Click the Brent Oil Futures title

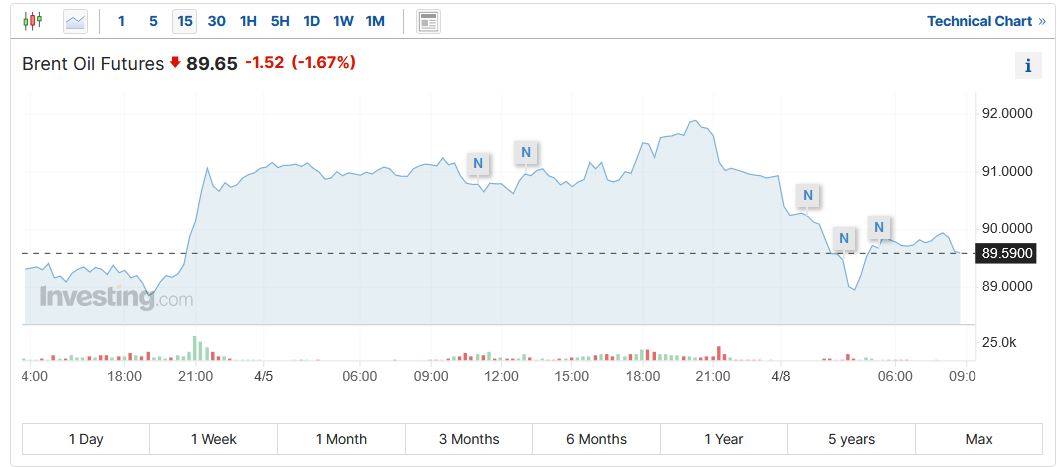click(x=93, y=64)
